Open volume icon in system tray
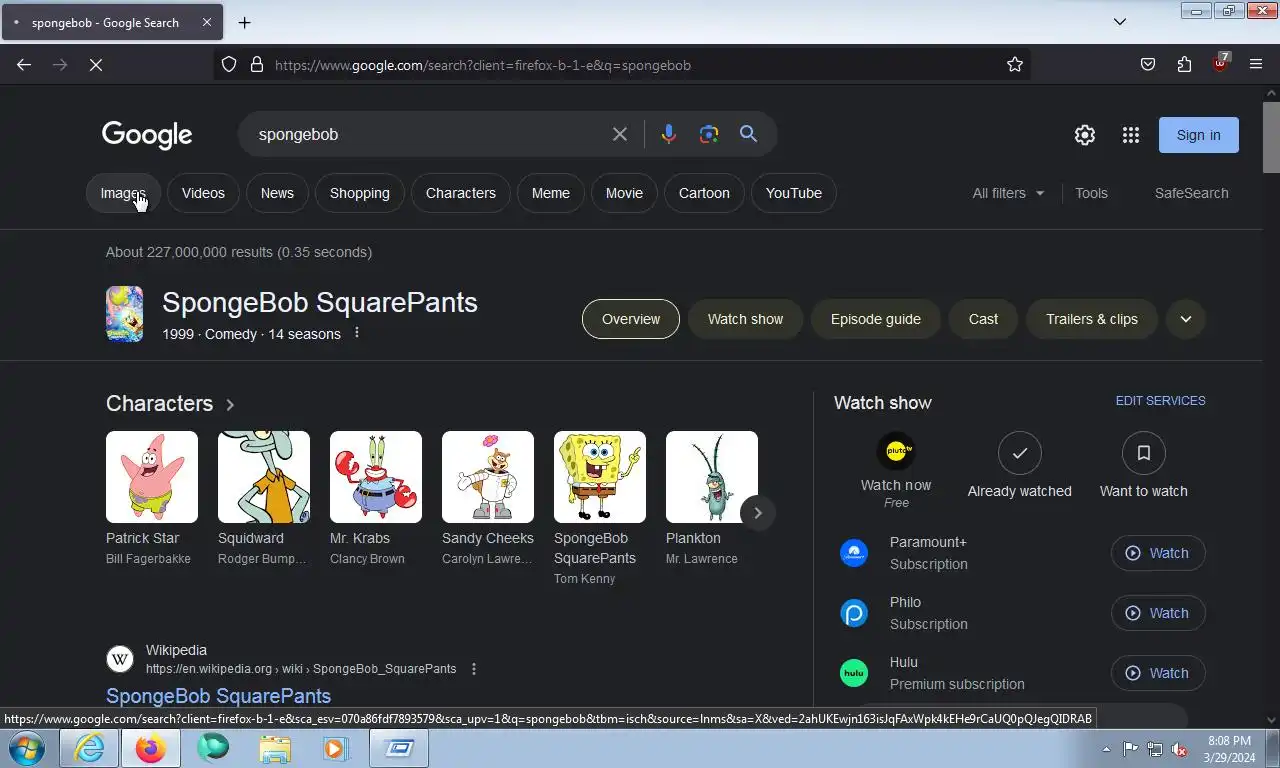This screenshot has width=1280, height=768. coord(1180,749)
